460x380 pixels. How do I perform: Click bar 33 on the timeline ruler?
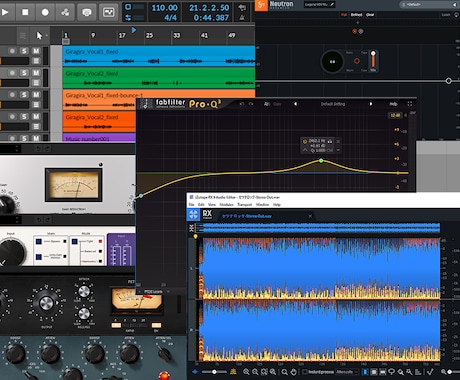[177, 35]
